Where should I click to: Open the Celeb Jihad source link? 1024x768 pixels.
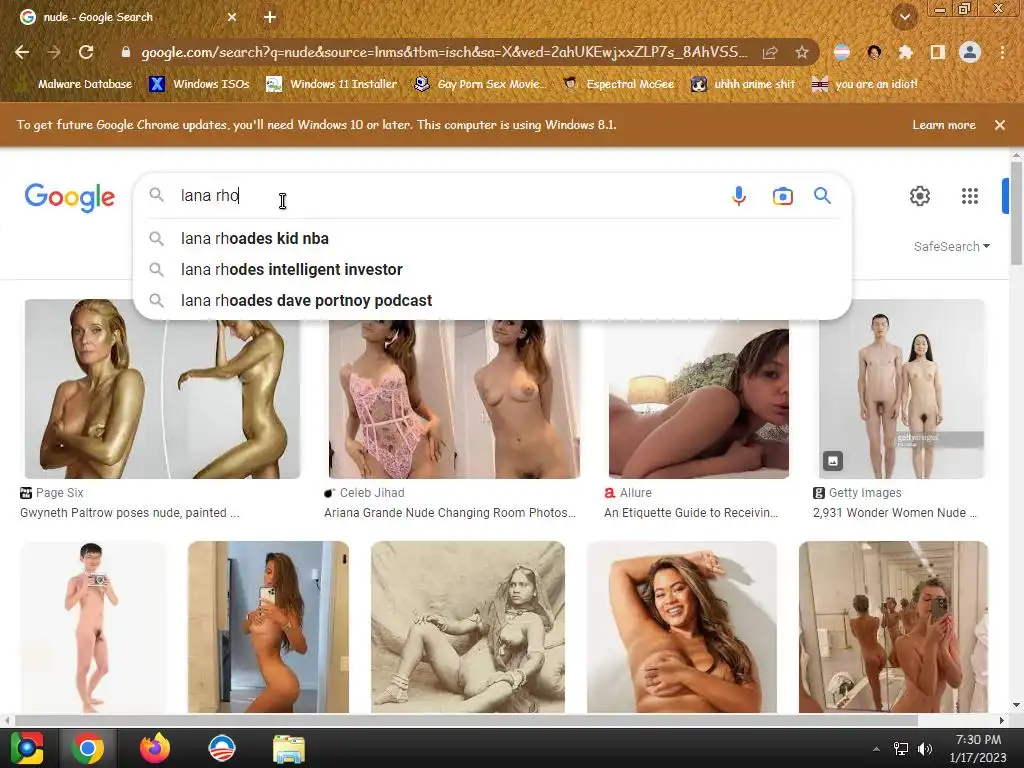(364, 493)
